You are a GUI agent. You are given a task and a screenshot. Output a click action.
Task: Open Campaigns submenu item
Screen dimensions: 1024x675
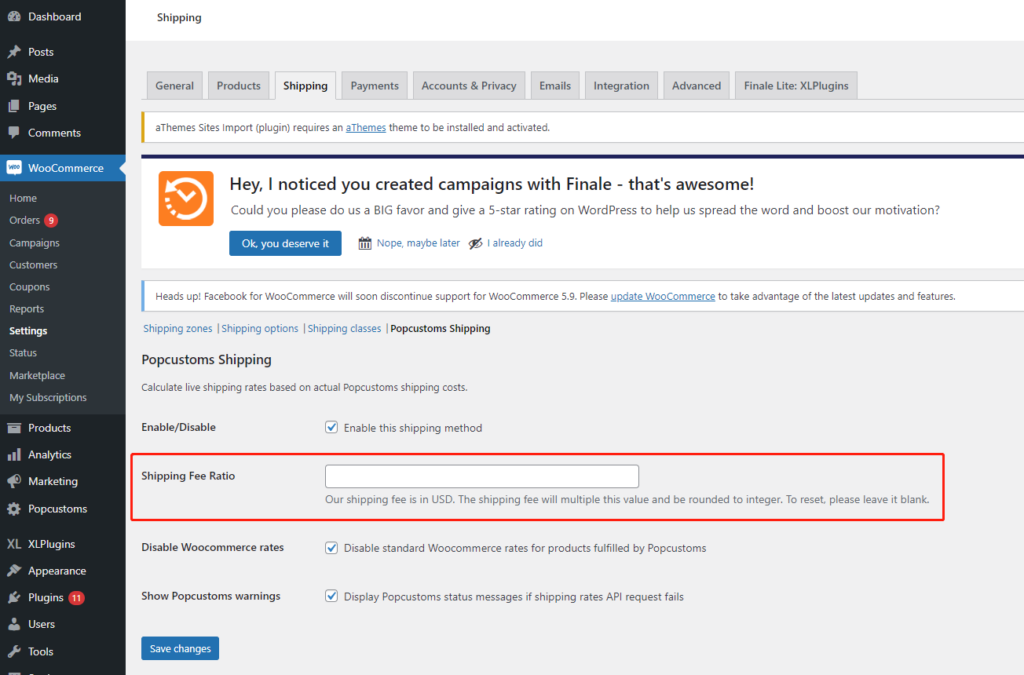(x=34, y=243)
